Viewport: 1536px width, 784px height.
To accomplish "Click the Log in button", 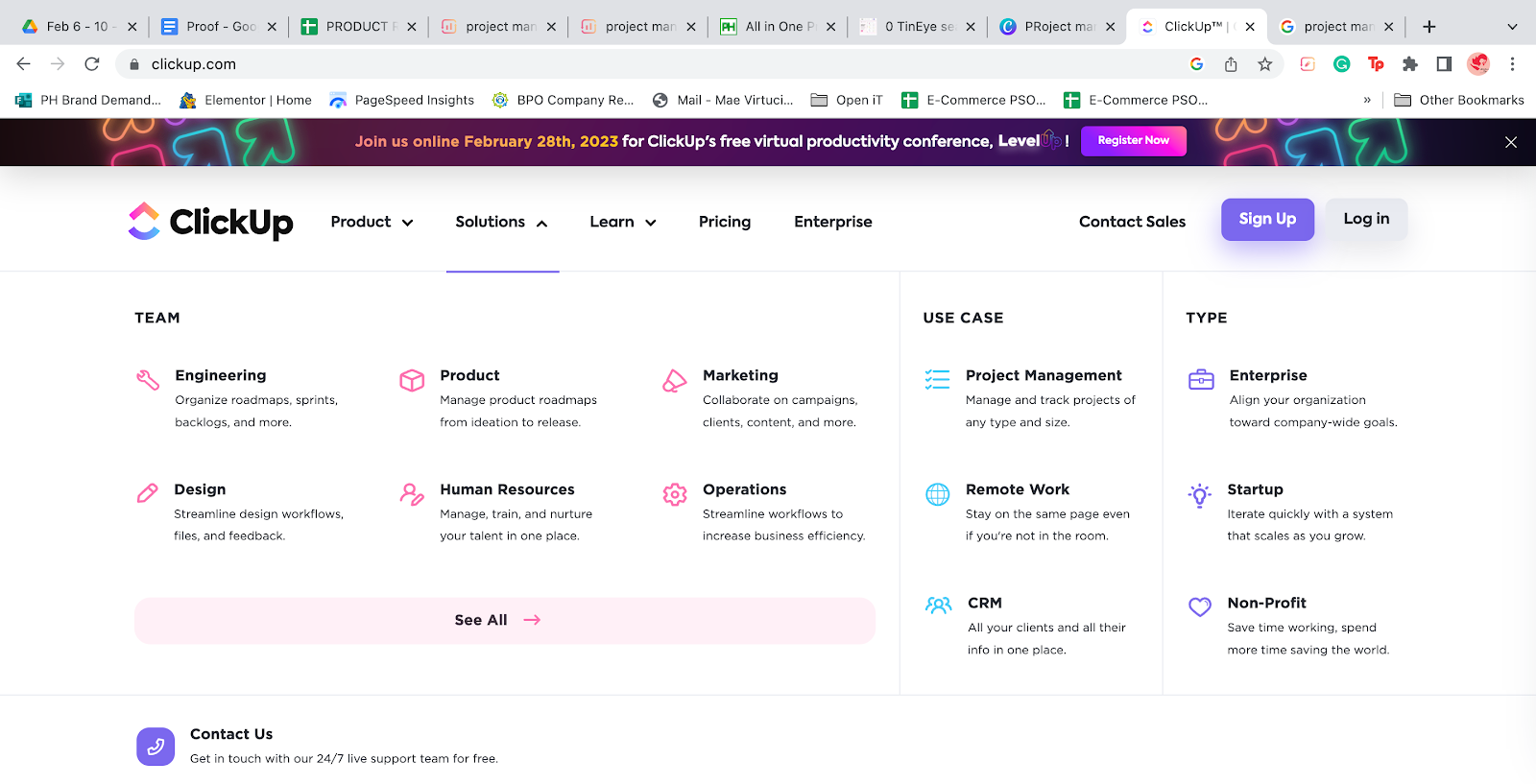I will pos(1366,219).
